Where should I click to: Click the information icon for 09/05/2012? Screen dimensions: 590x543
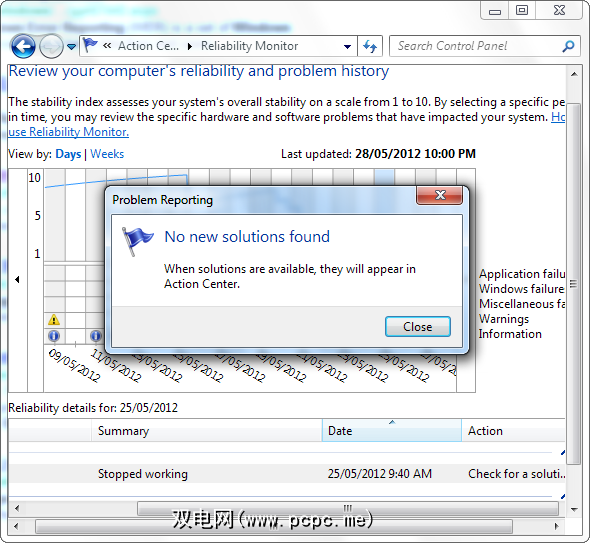click(54, 336)
